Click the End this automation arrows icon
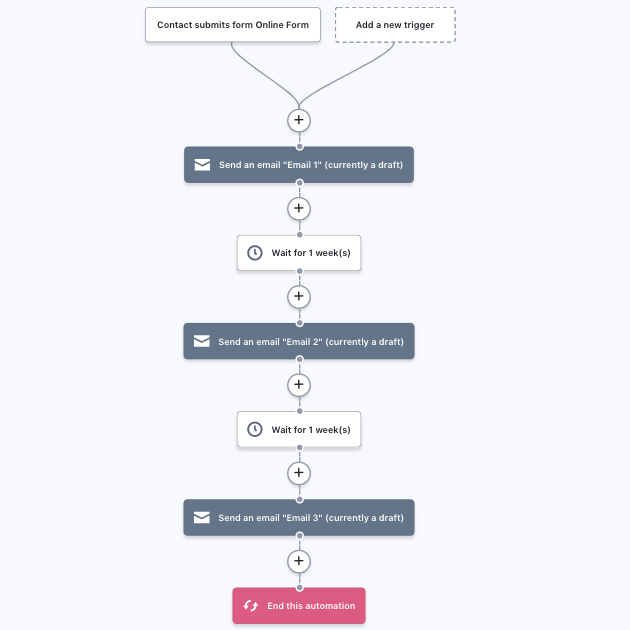630x630 pixels. pos(251,606)
